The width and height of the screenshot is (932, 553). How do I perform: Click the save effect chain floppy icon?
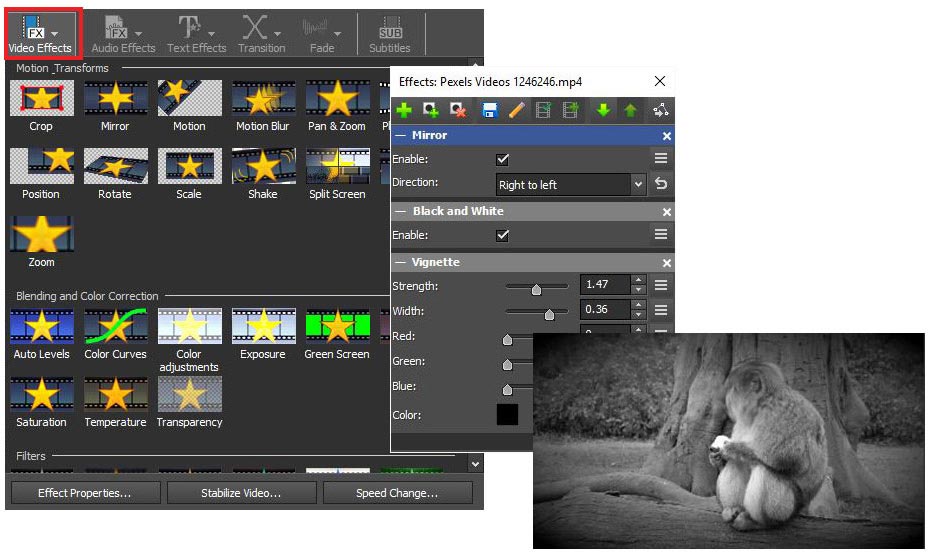(490, 110)
